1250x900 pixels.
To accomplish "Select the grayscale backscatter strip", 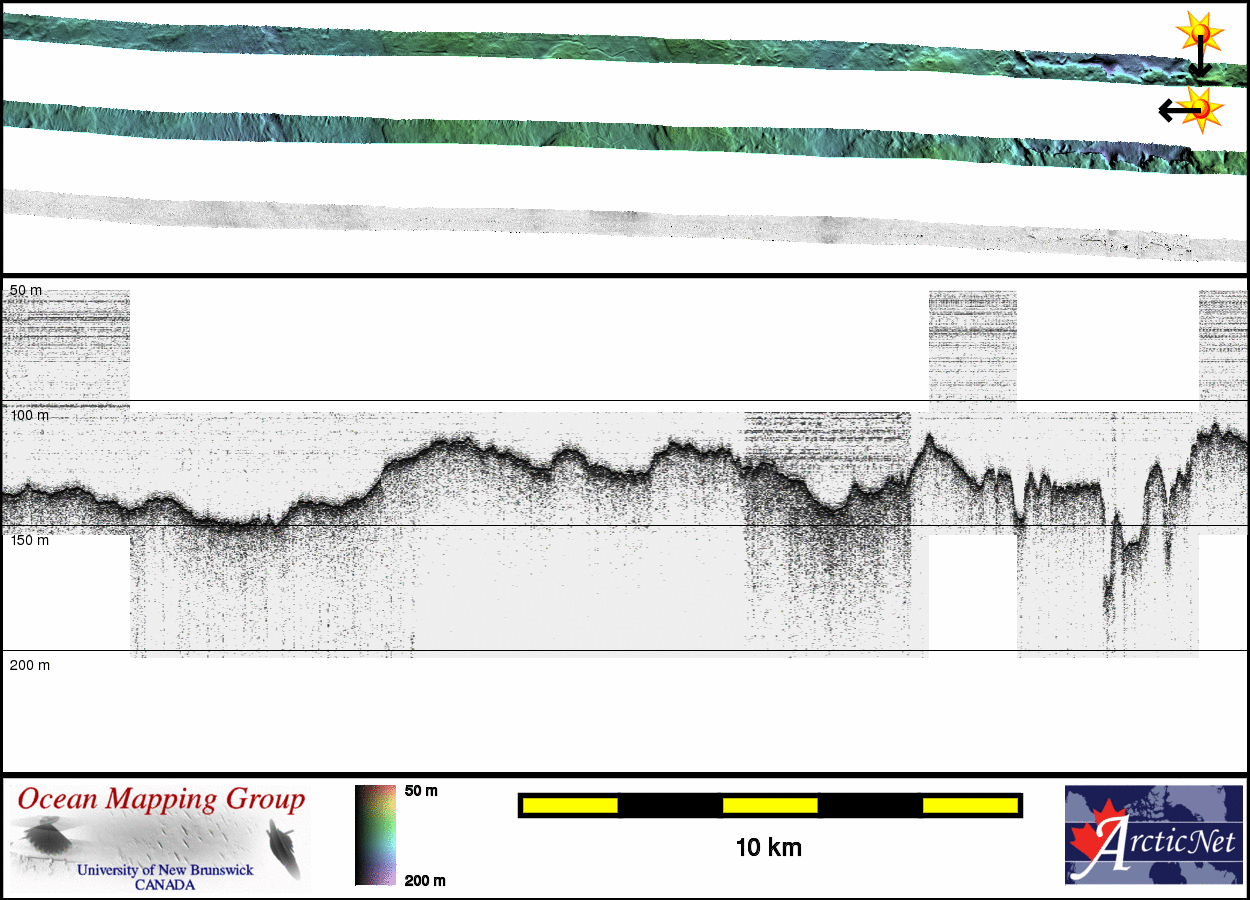I will coord(600,220).
